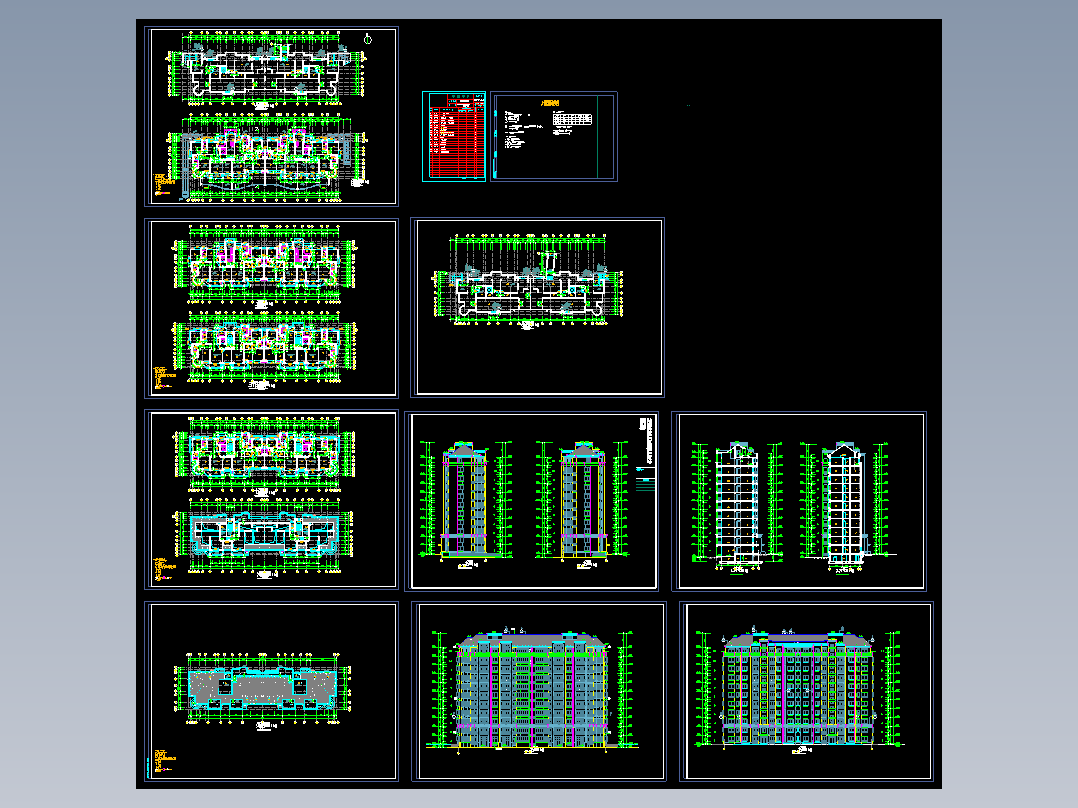Select the left narrow side elevation drawing
This screenshot has height=808, width=1078.
[x=465, y=503]
